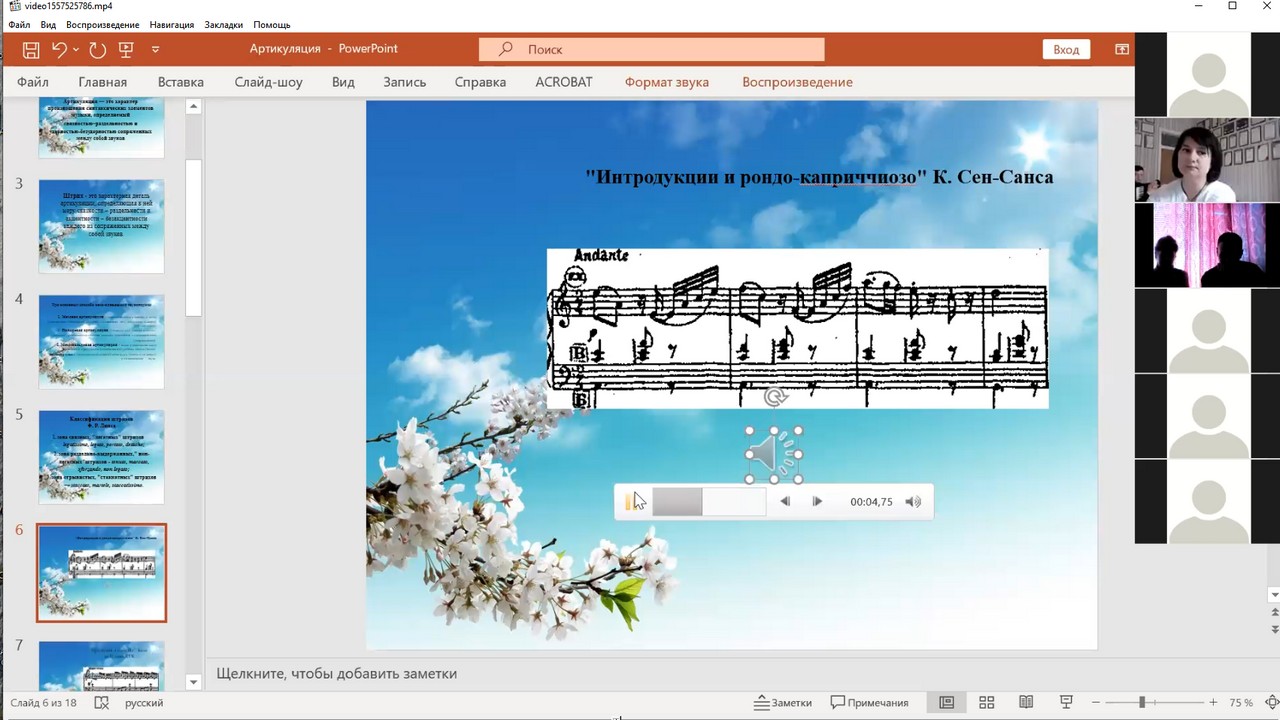1280x720 pixels.
Task: Open the Вставка ribbon tab
Action: point(180,82)
